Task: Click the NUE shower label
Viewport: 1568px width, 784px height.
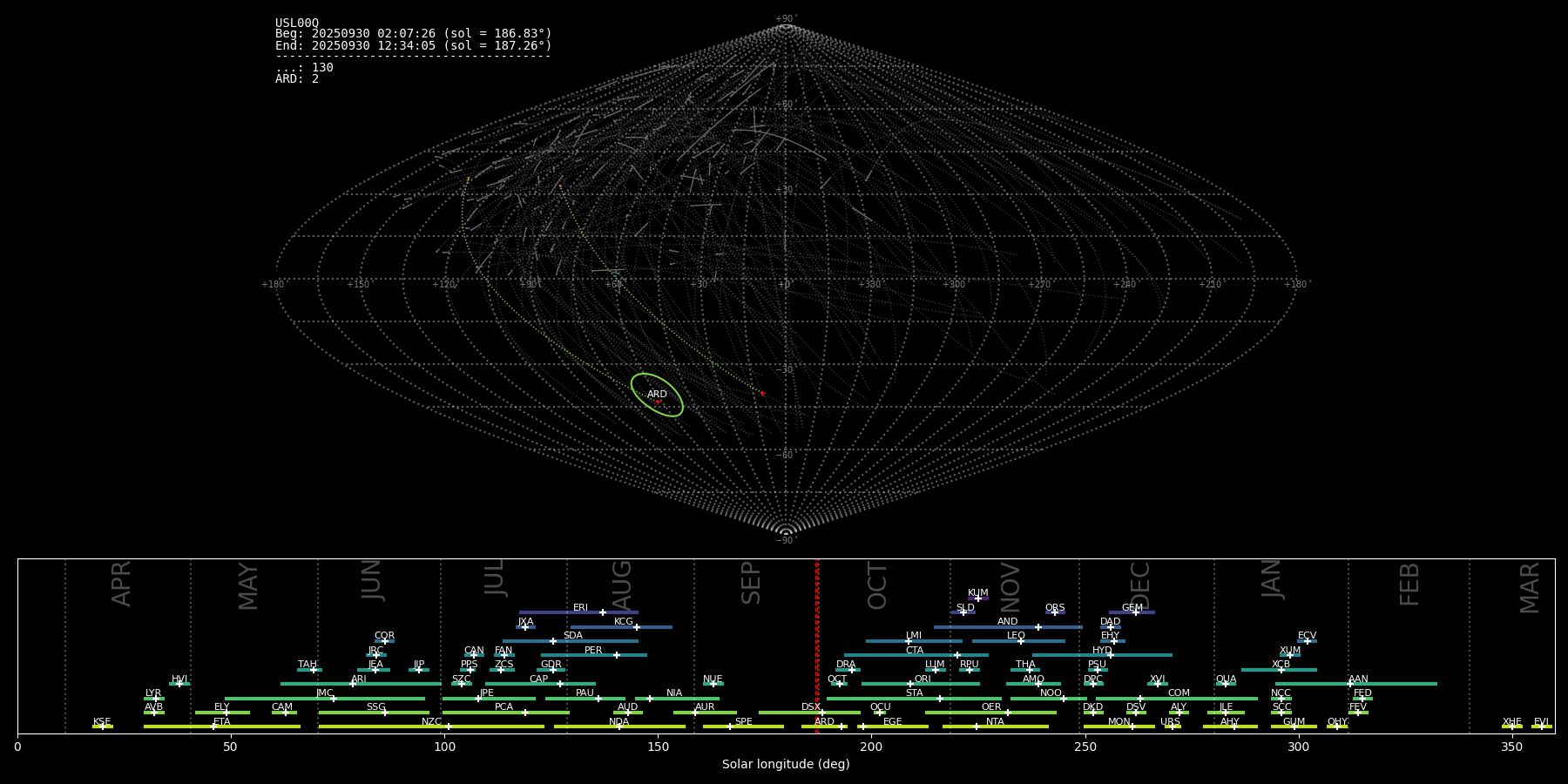Action: [x=713, y=679]
